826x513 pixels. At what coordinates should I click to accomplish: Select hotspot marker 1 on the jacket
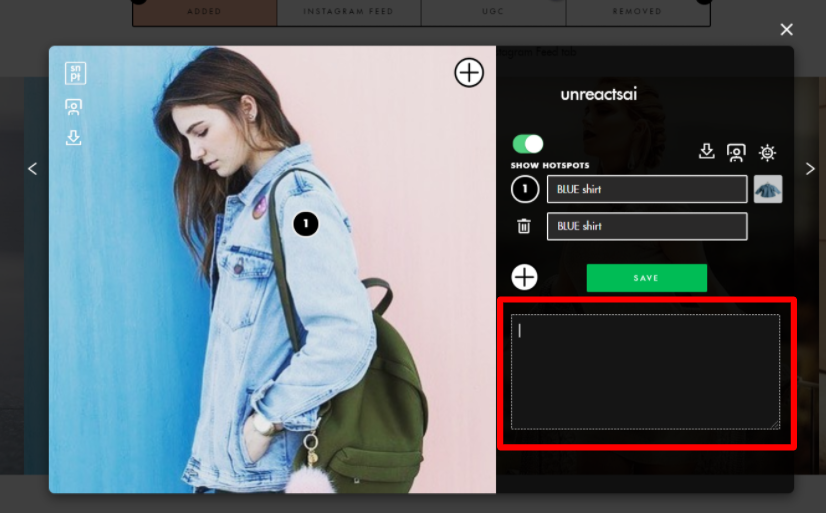[306, 224]
